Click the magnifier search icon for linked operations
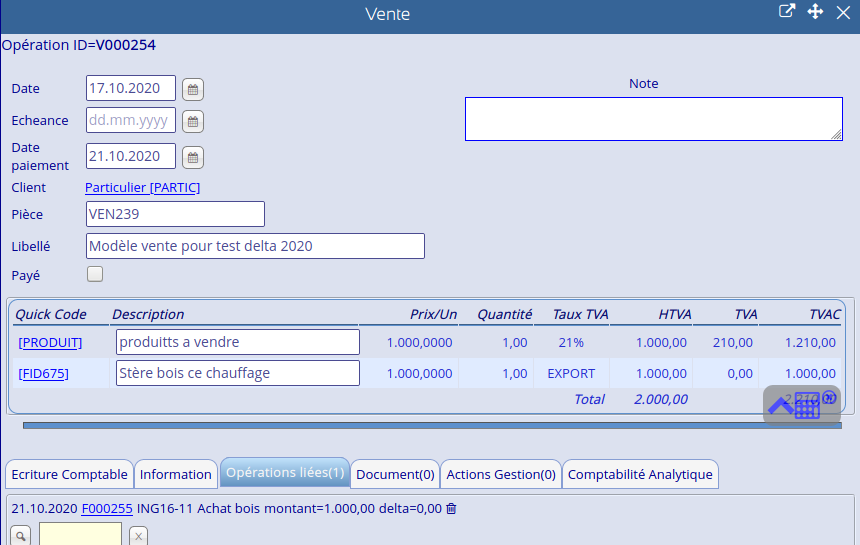860x545 pixels. click(x=21, y=536)
